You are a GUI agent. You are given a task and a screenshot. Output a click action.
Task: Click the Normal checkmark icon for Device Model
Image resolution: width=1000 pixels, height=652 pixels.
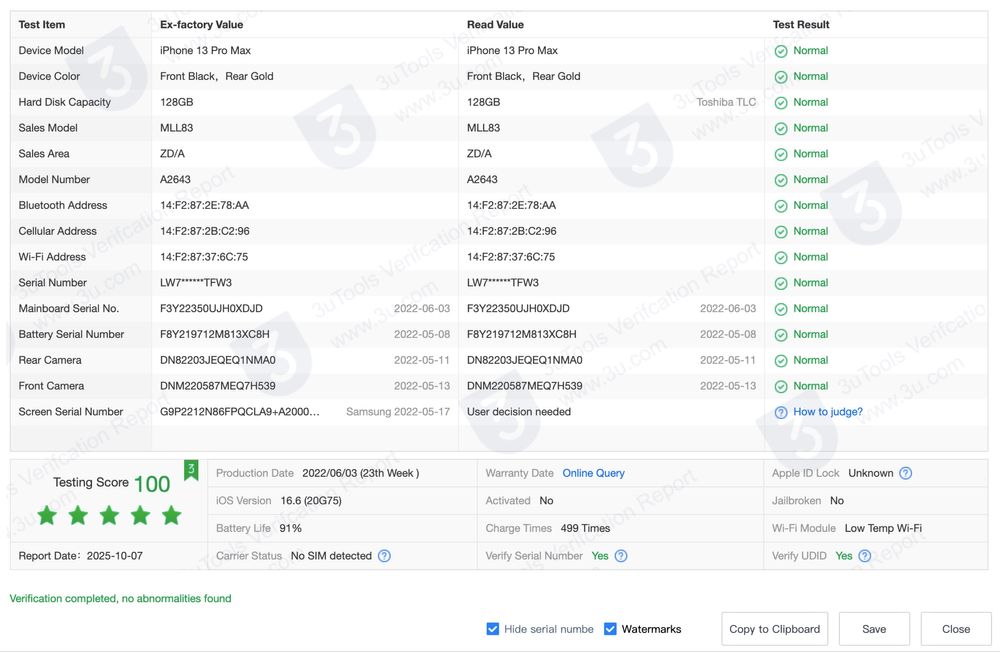(x=781, y=51)
